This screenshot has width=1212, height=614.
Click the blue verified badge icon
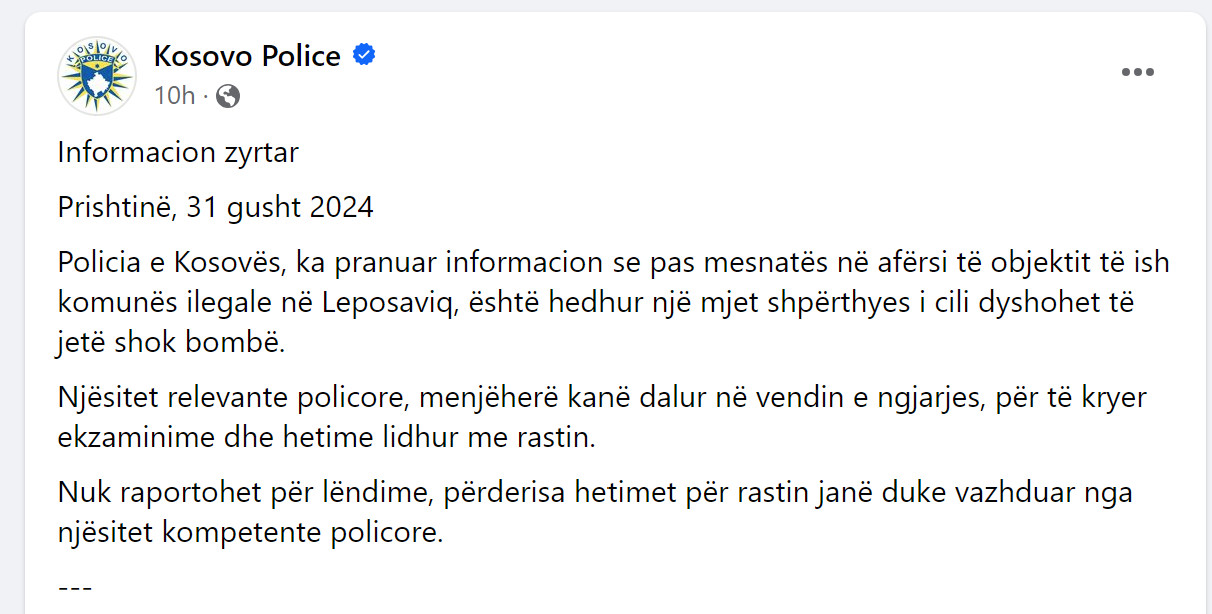point(364,56)
